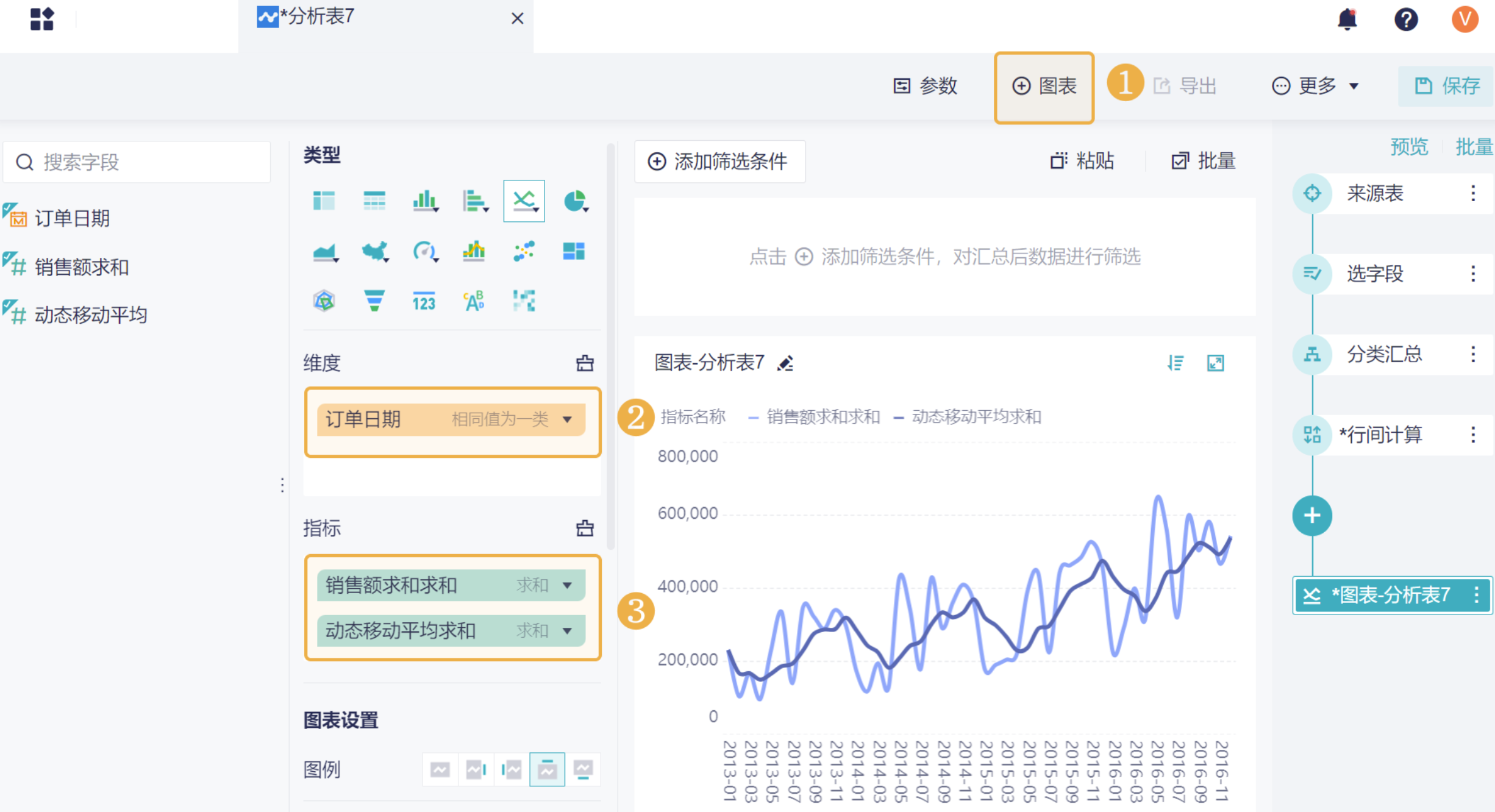Click the 粘贴 paste button
The height and width of the screenshot is (812, 1495).
(1082, 161)
